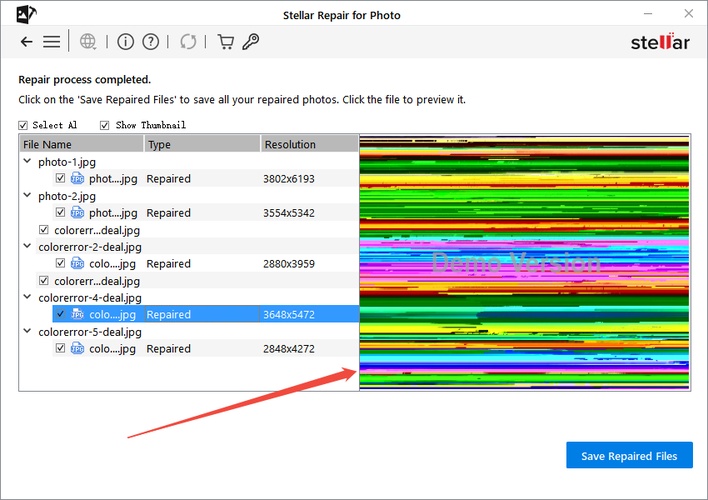Click Repaired status in 3802x6193 row
The width and height of the screenshot is (708, 500).
point(168,179)
